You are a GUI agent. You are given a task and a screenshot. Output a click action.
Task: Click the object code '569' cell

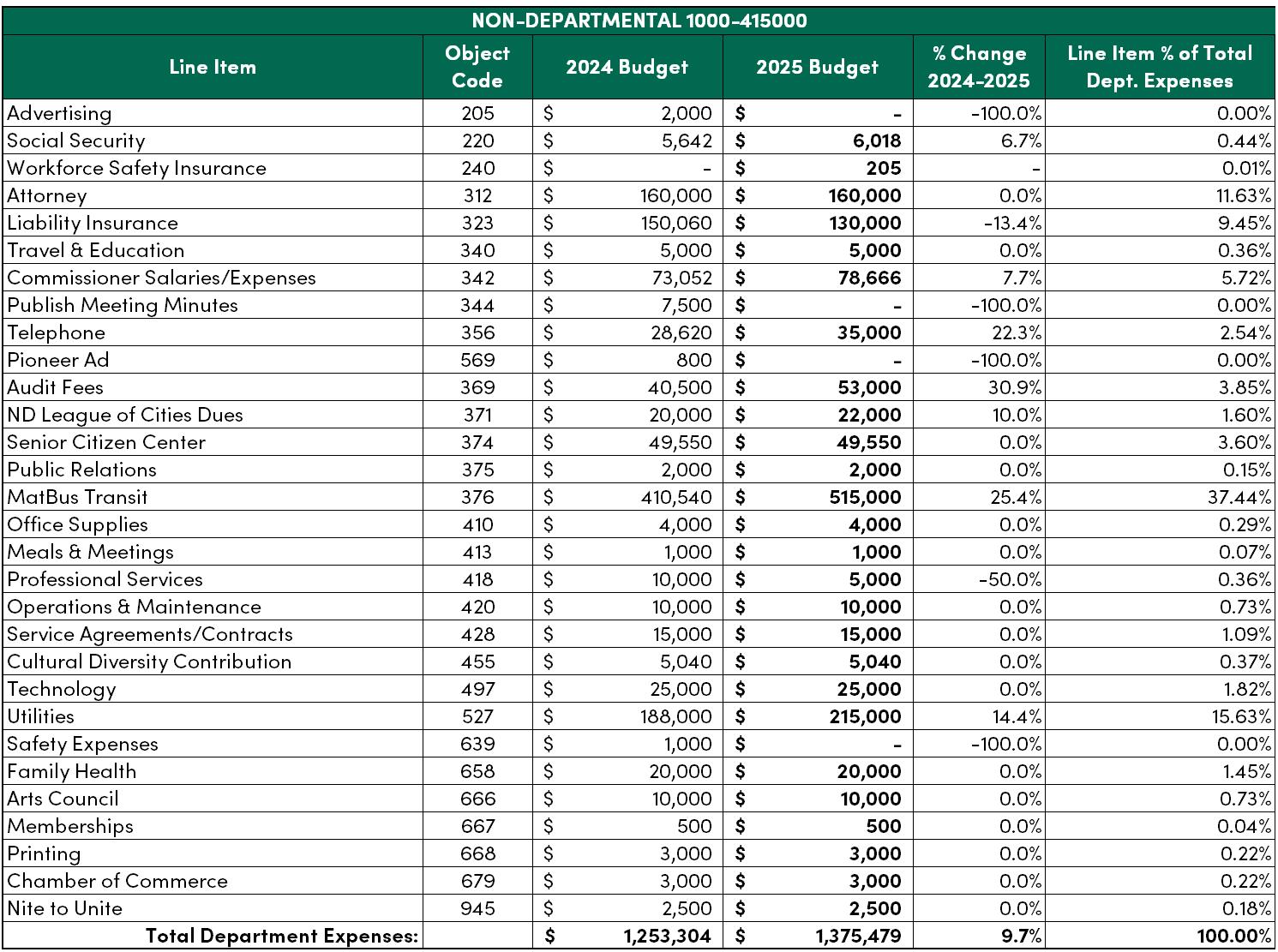[x=477, y=360]
